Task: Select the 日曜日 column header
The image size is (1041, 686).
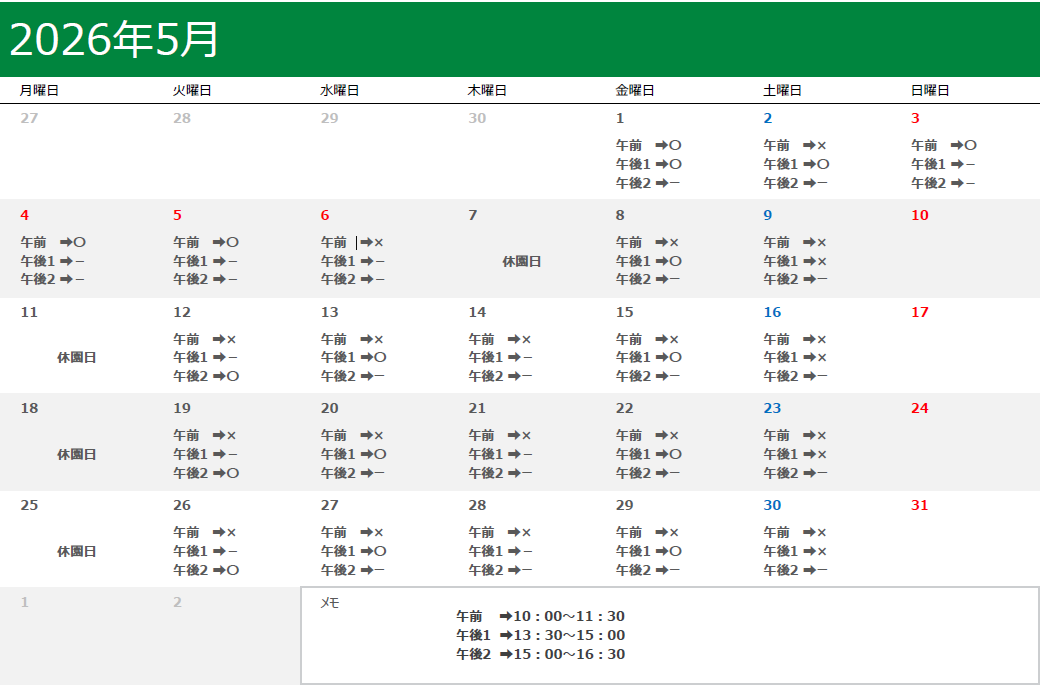Action: click(929, 90)
